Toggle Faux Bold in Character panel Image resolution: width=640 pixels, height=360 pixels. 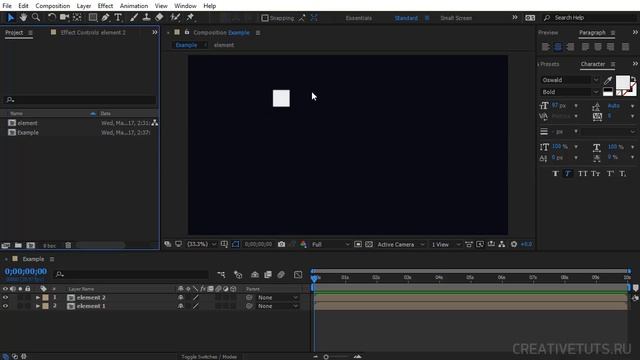coord(556,173)
